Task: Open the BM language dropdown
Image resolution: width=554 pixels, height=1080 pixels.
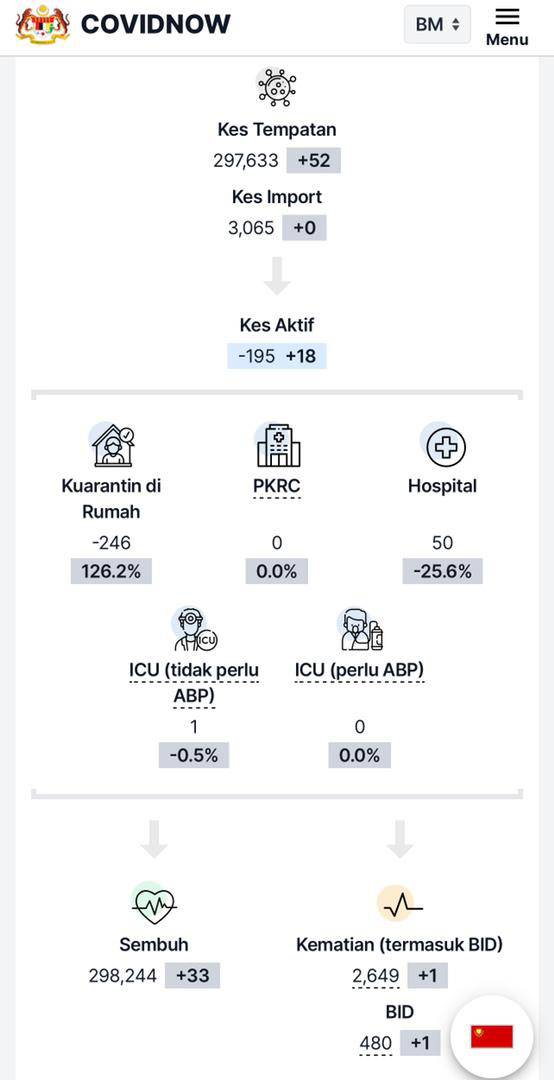Action: 437,25
